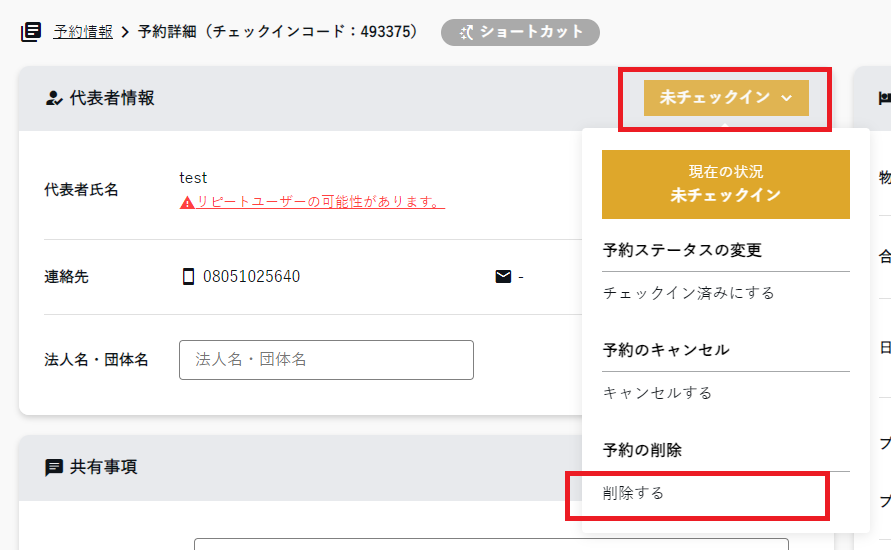The width and height of the screenshot is (891, 550).
Task: Click the bed icon in the right panel
Action: (x=884, y=98)
